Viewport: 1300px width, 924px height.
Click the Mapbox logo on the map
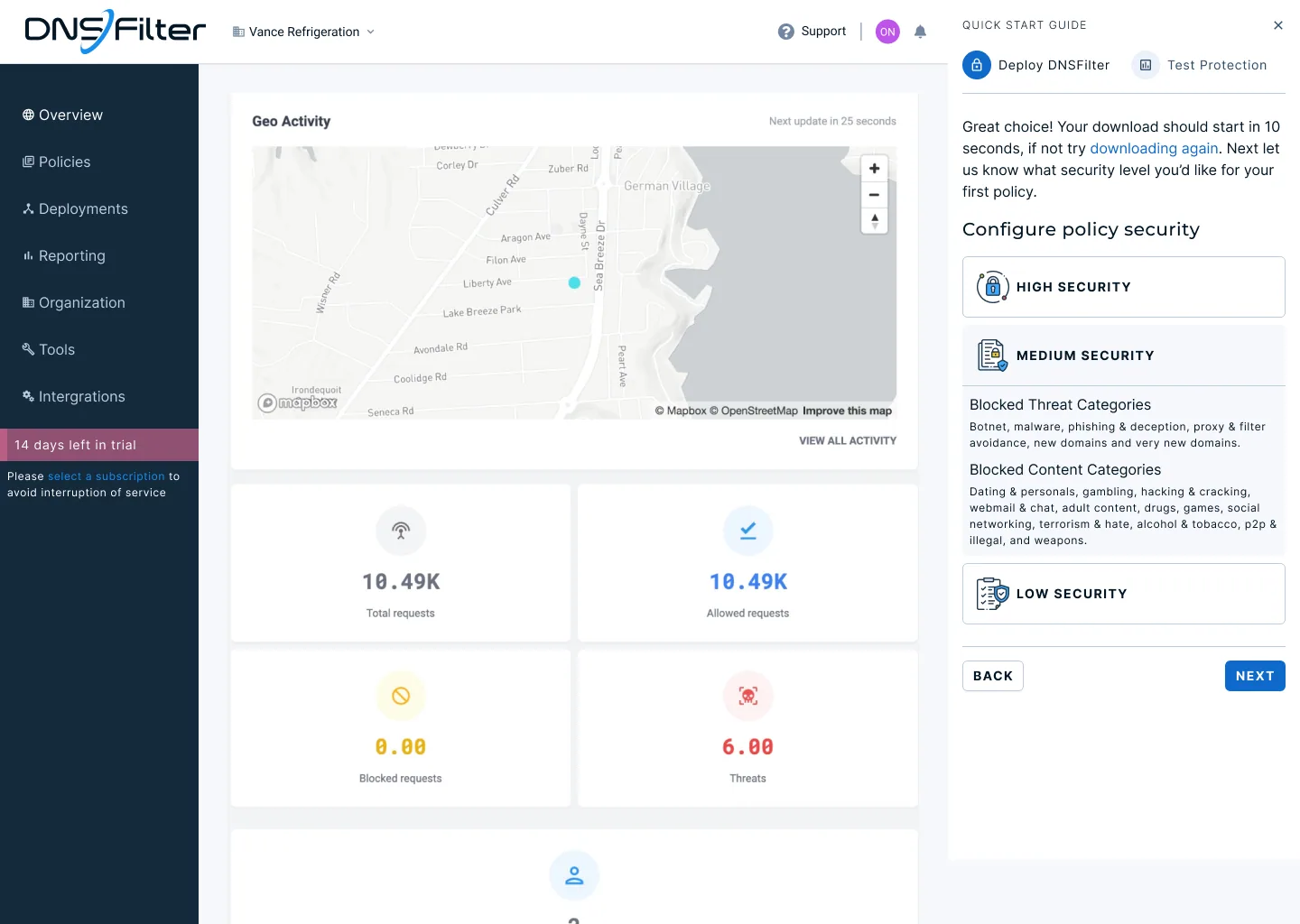298,403
